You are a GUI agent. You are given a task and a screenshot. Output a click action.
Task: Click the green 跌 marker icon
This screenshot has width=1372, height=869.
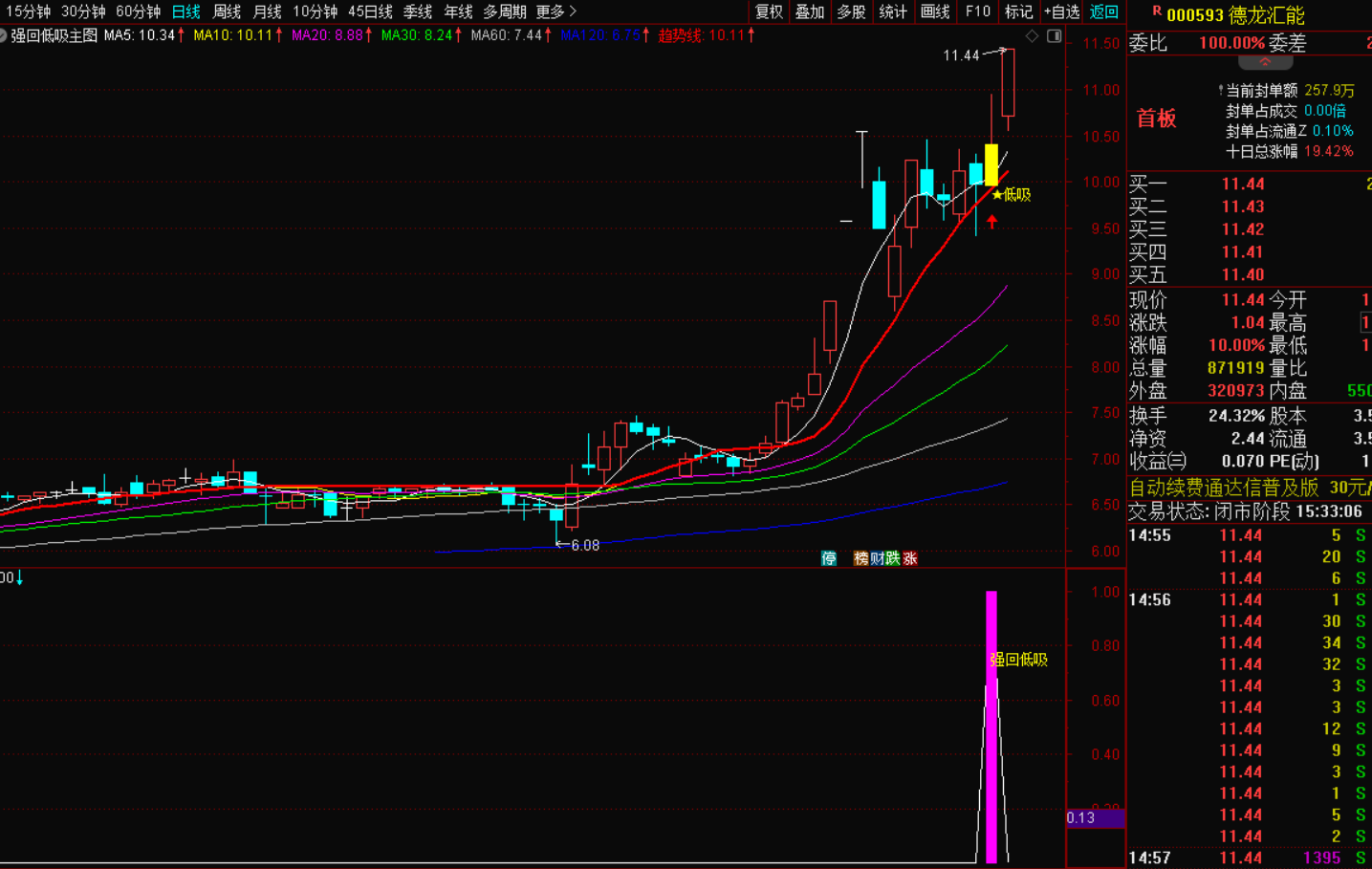tap(893, 558)
